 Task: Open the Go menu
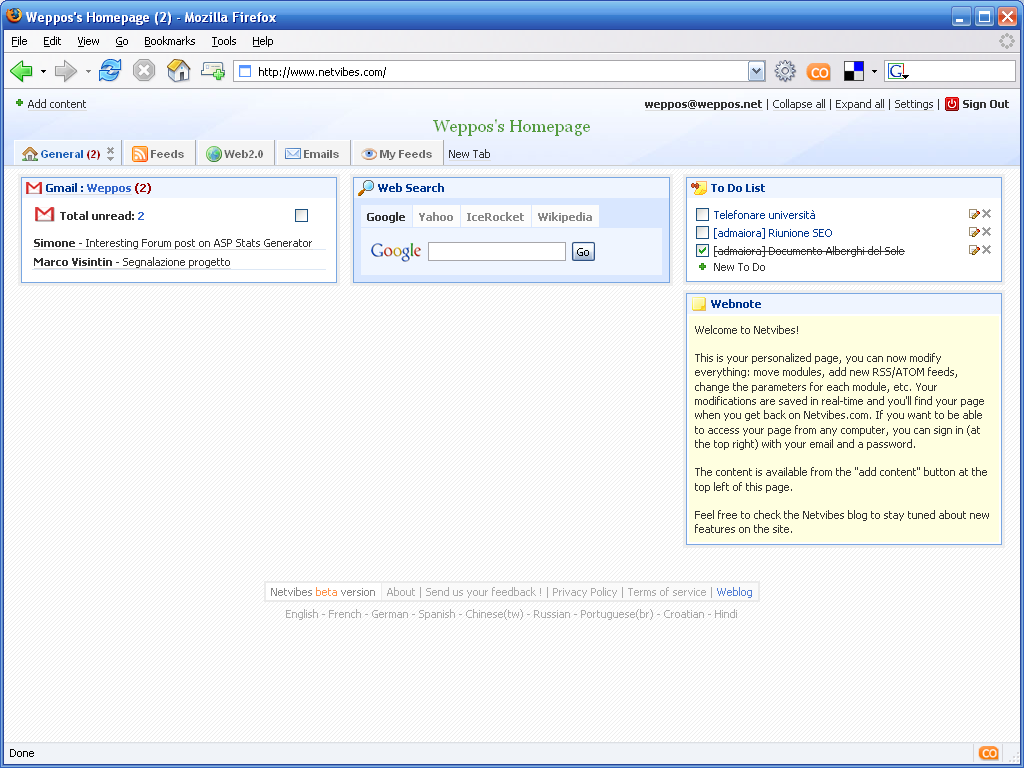[121, 41]
